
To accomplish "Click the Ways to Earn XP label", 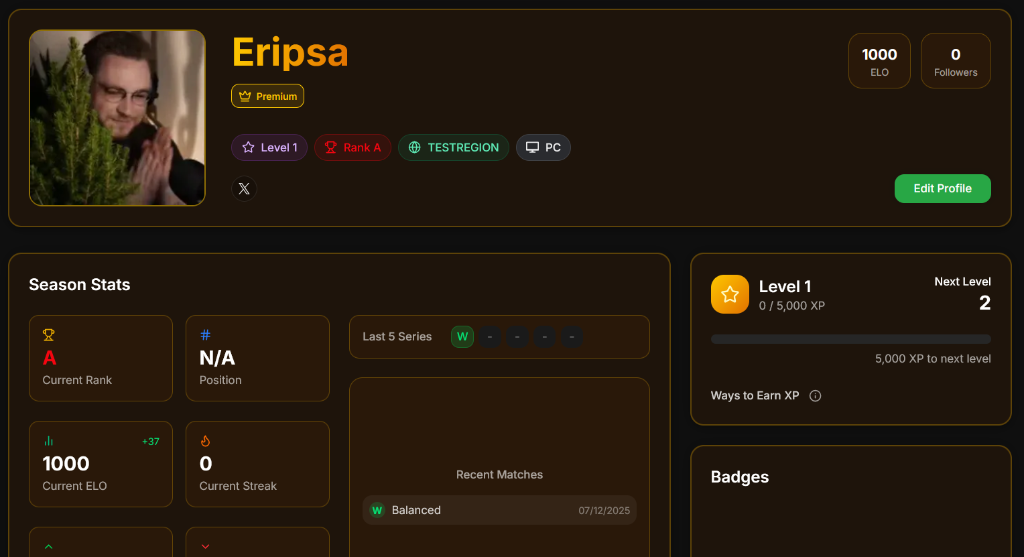I will (x=755, y=396).
